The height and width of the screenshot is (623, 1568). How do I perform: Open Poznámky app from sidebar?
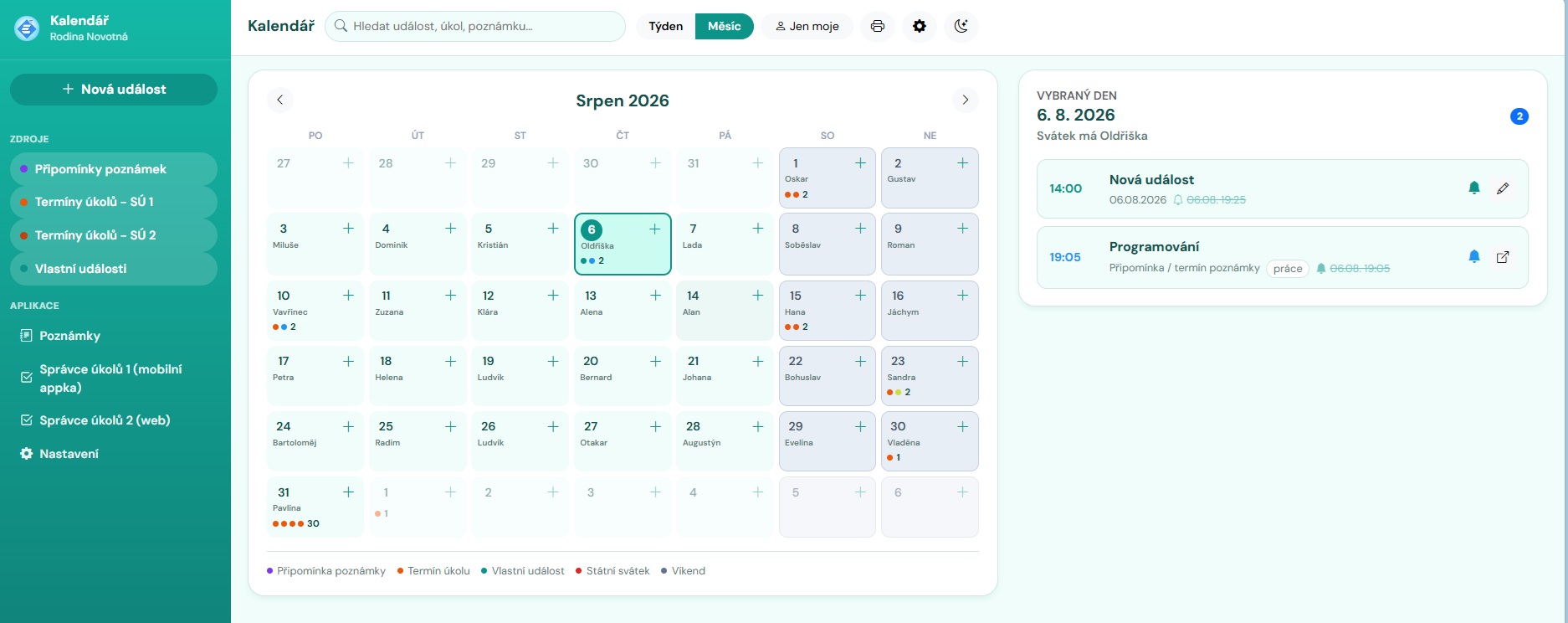(114, 336)
